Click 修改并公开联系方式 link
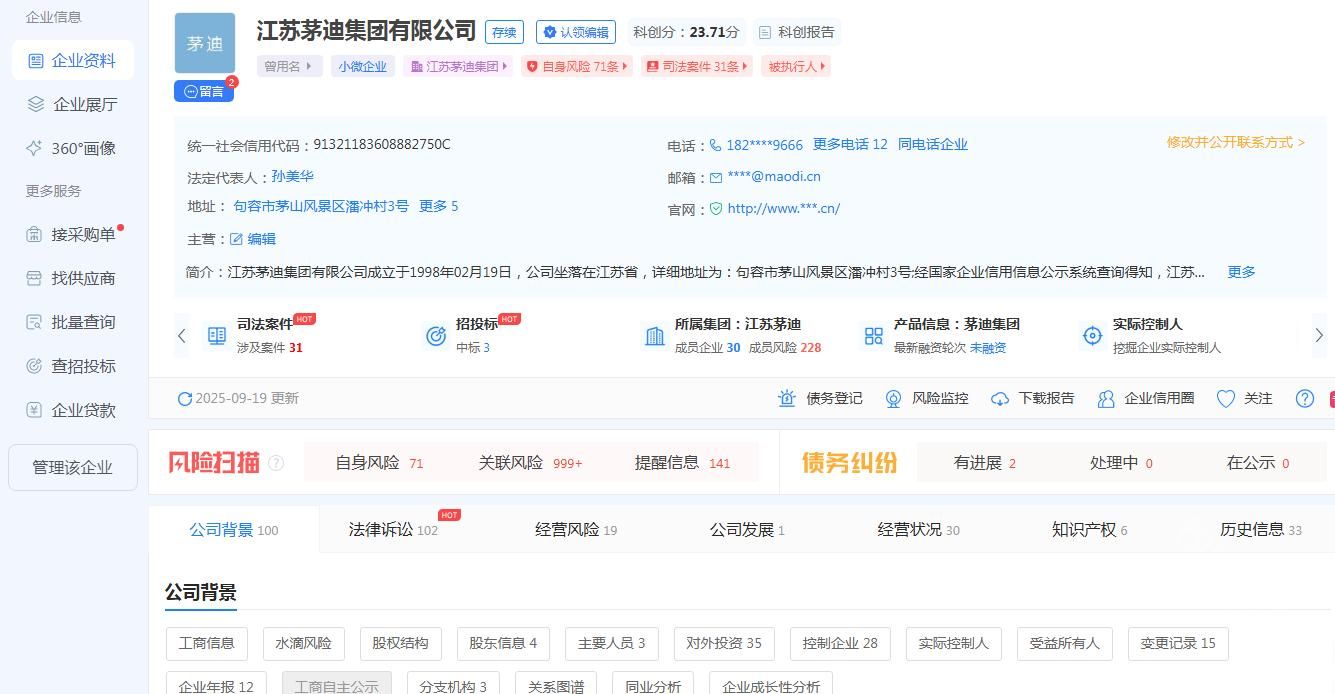 [x=1236, y=142]
